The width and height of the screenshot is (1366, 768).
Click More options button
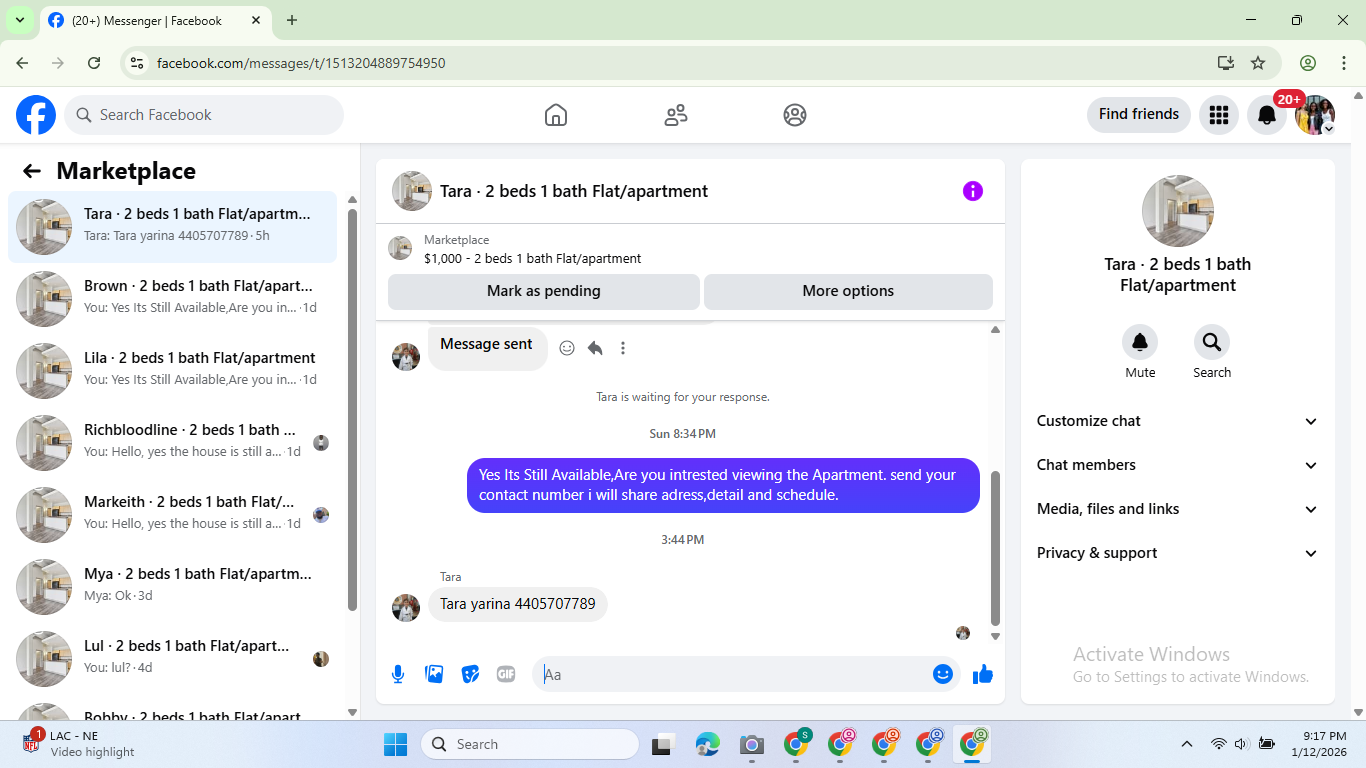pos(848,291)
